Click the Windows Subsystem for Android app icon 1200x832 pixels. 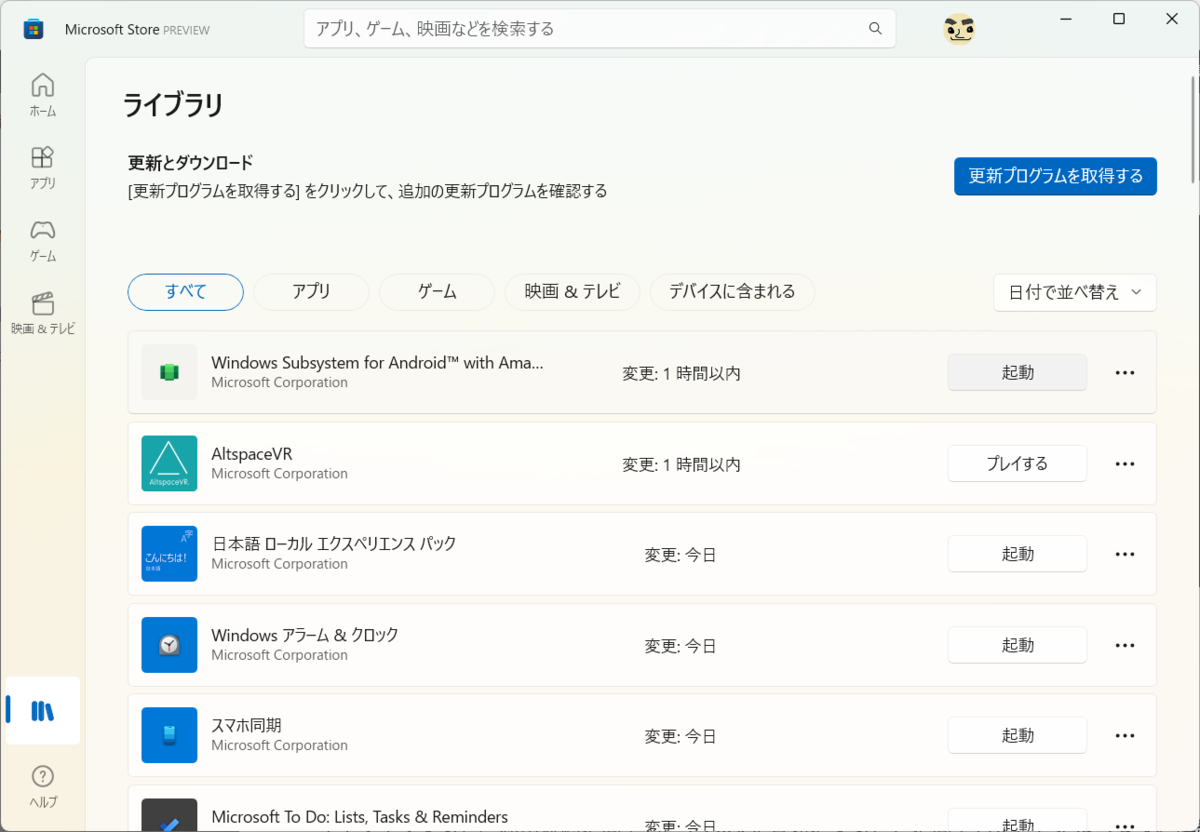pos(169,372)
